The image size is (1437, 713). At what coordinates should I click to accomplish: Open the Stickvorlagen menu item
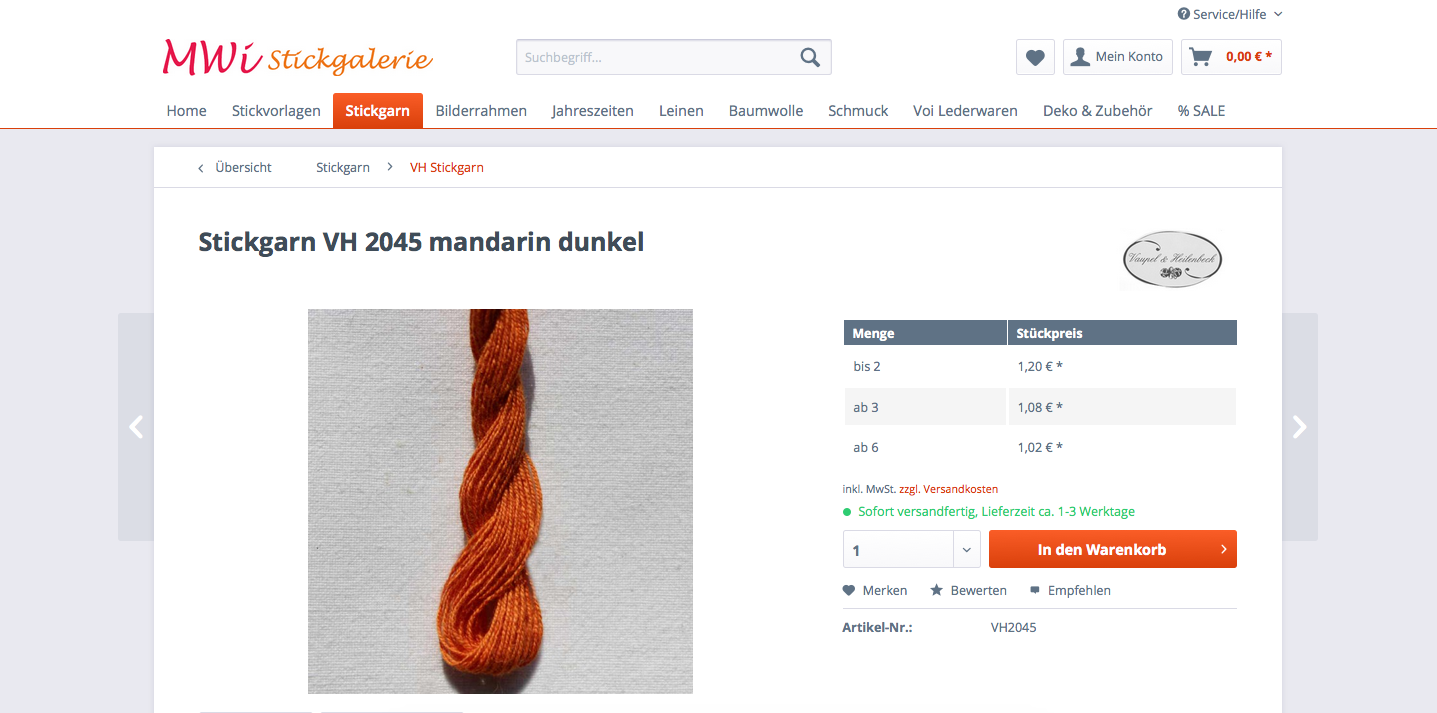(276, 111)
